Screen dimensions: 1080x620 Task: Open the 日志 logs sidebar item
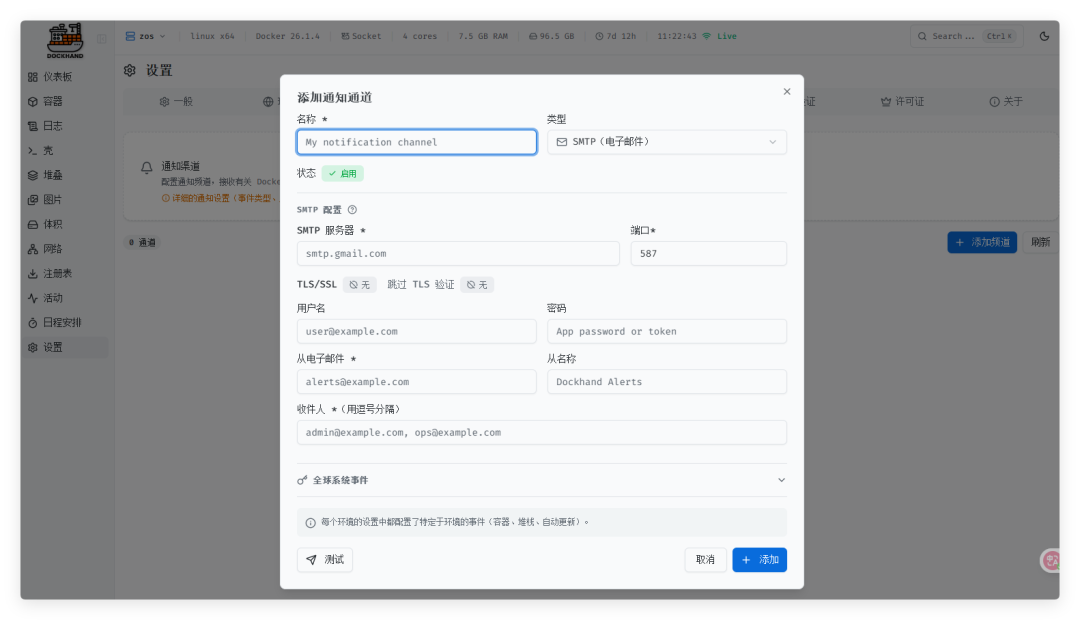[65, 126]
